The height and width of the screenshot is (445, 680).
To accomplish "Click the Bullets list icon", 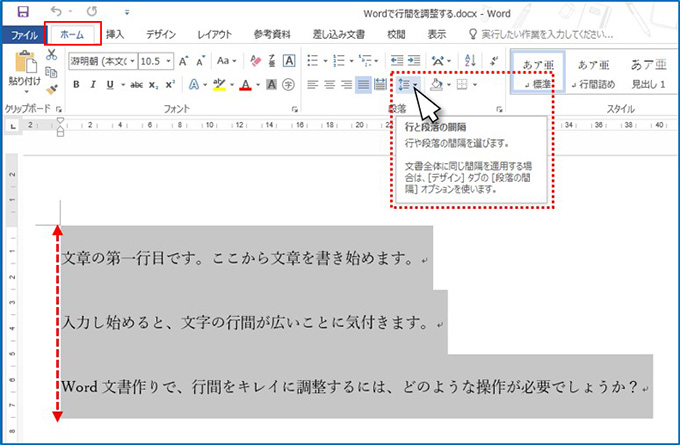I will pos(313,61).
